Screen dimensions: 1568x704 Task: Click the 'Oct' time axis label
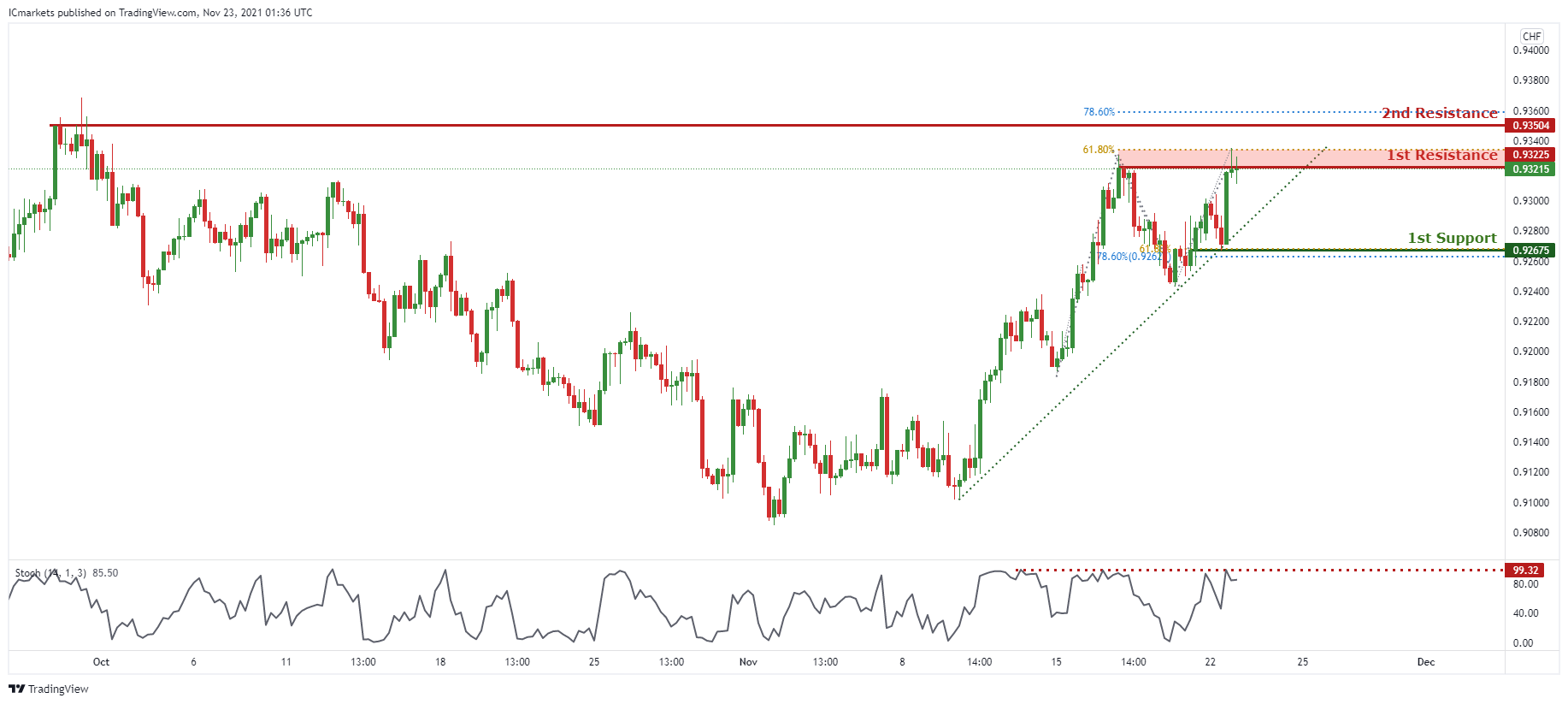[101, 662]
